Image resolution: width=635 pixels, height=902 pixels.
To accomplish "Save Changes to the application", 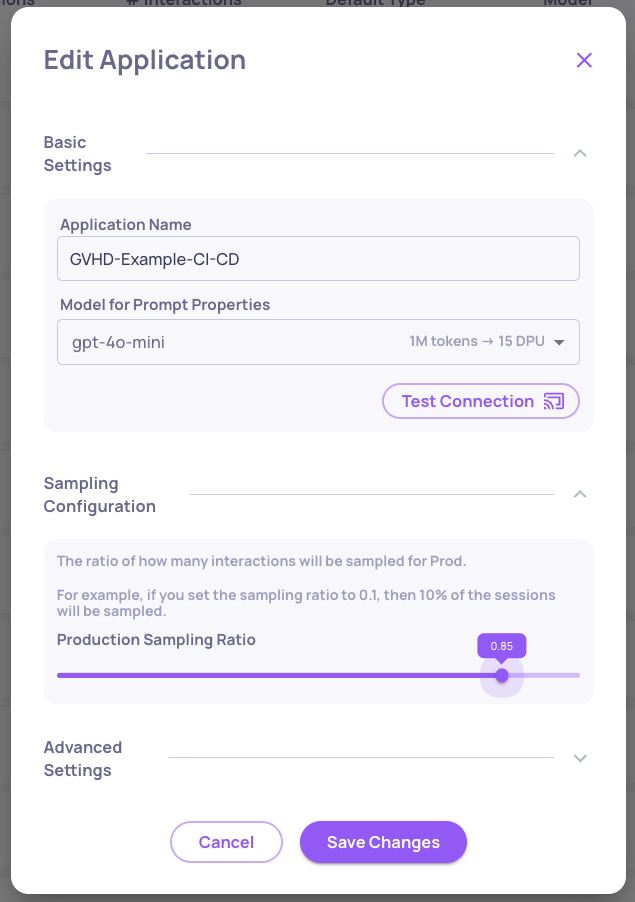I will 383,842.
